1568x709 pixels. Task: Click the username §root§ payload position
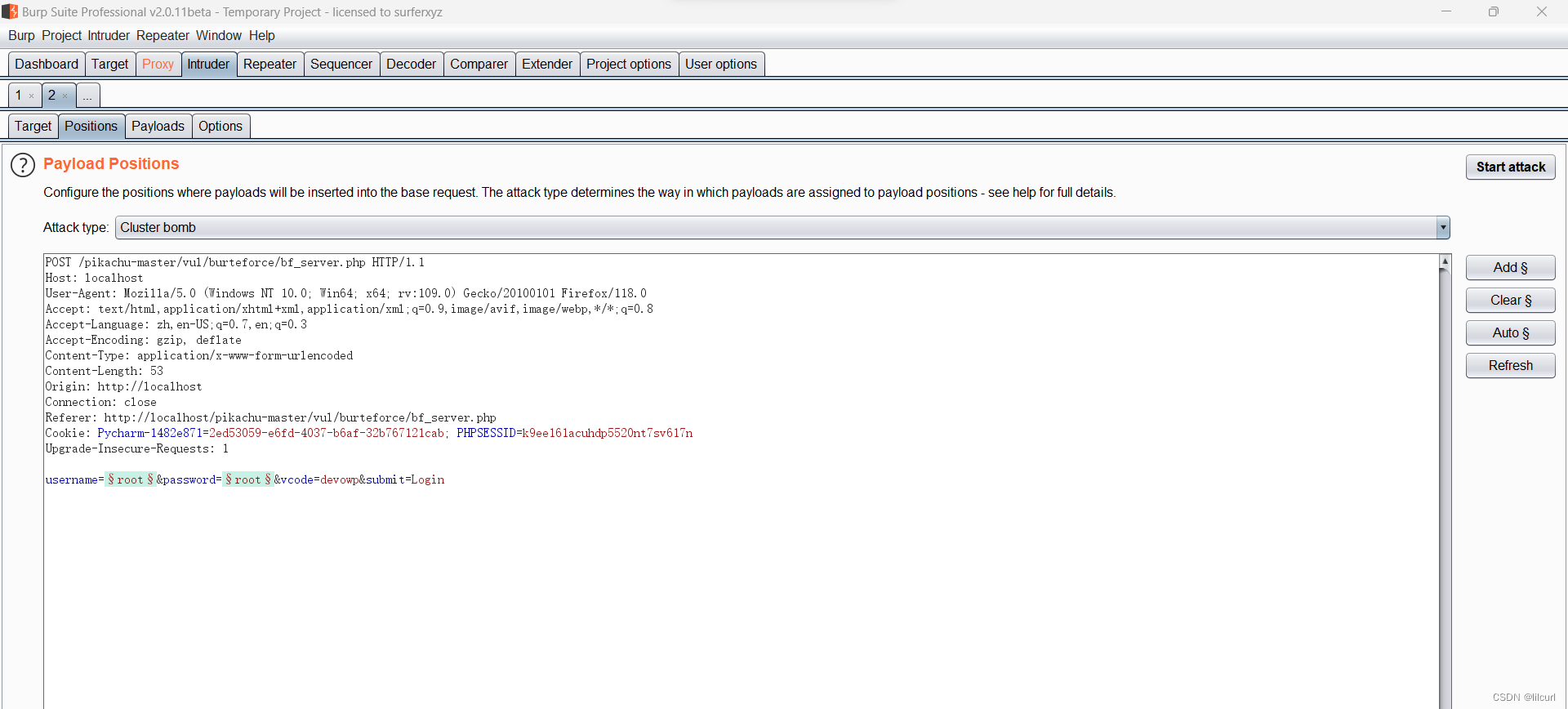pyautogui.click(x=130, y=479)
